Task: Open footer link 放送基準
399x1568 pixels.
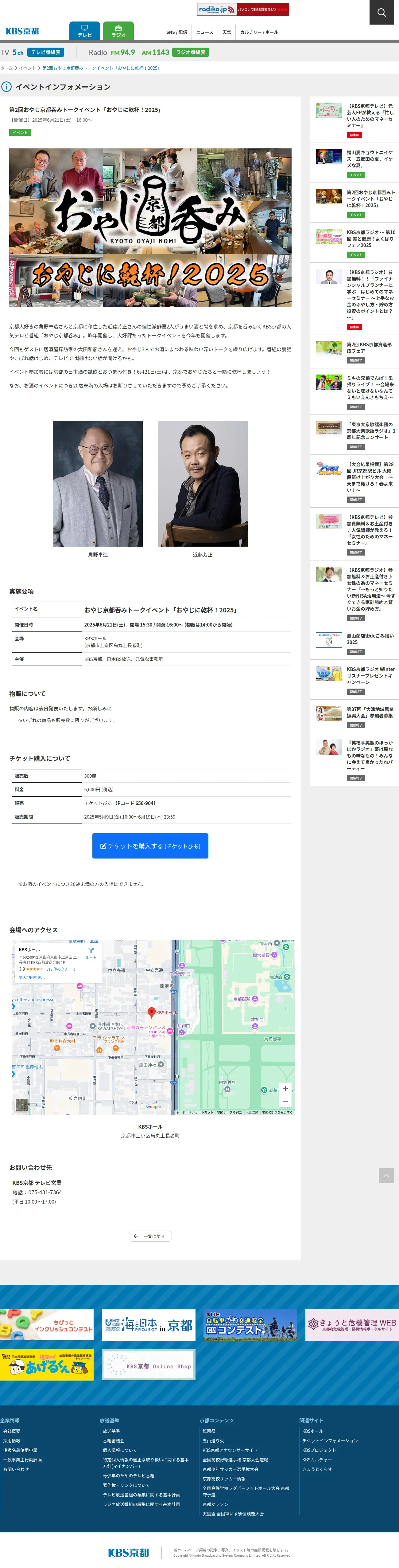Action: 111,1430
